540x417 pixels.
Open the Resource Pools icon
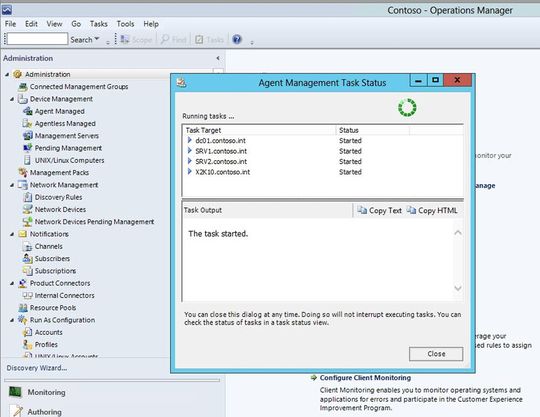pyautogui.click(x=23, y=308)
